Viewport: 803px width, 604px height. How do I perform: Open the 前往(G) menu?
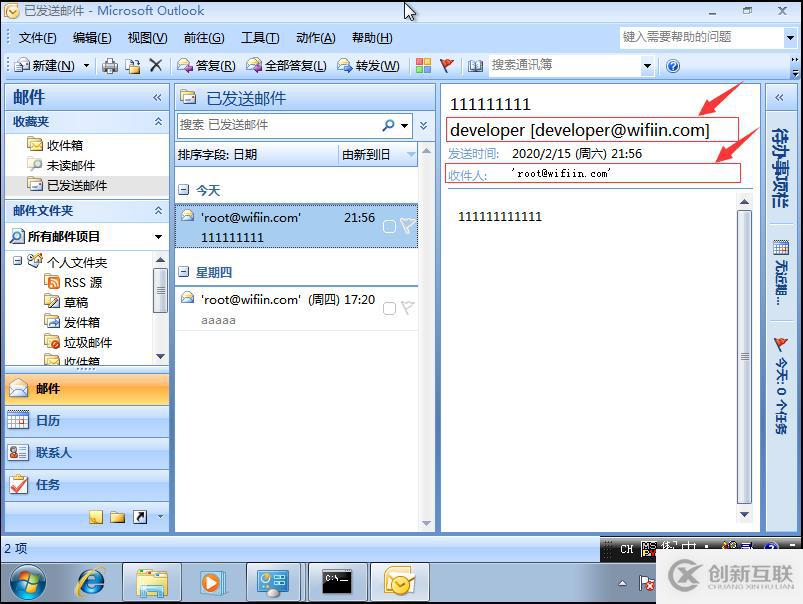point(204,38)
